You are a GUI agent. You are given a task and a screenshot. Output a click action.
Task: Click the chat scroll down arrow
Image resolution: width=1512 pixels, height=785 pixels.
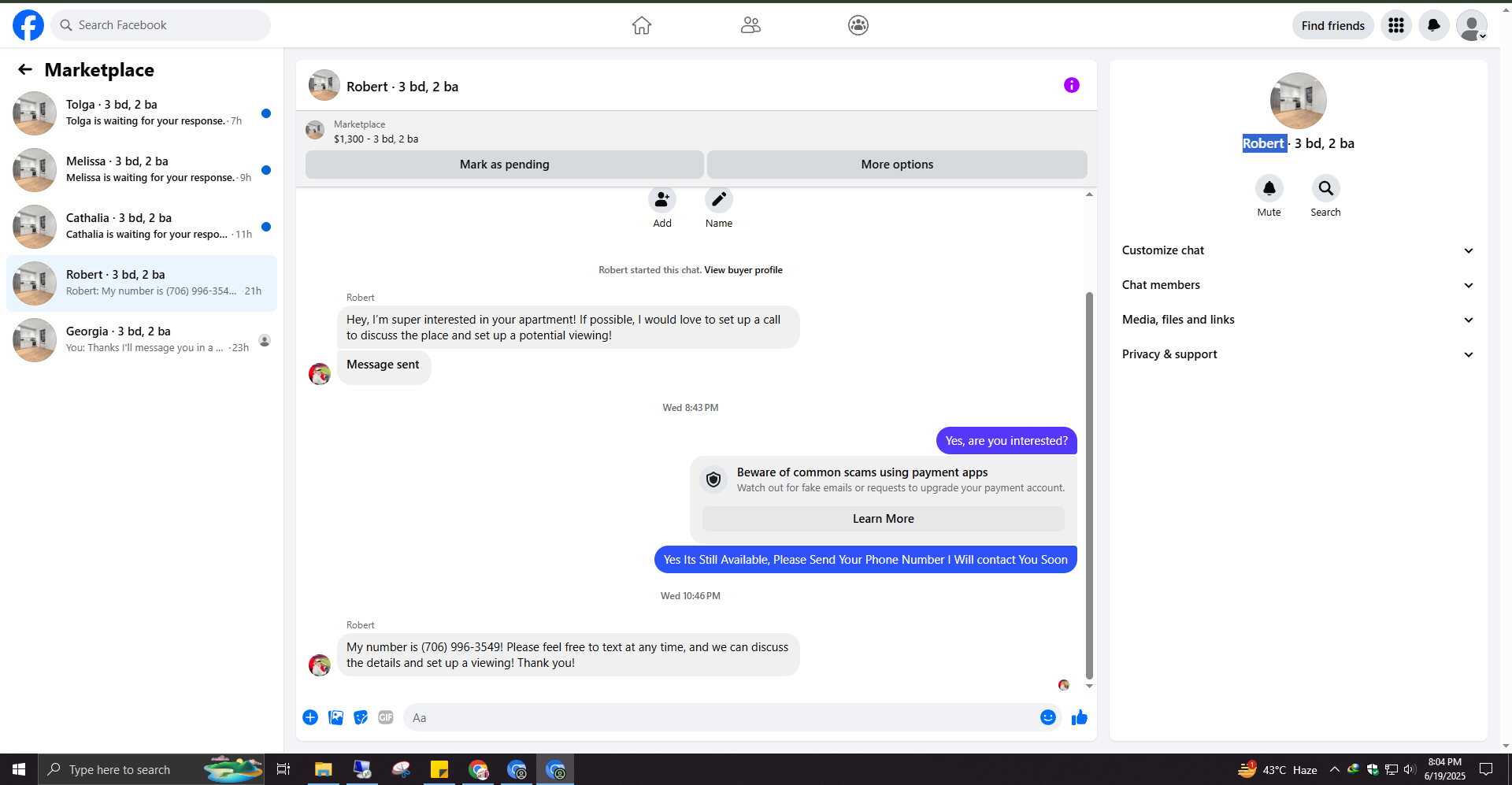(1090, 687)
